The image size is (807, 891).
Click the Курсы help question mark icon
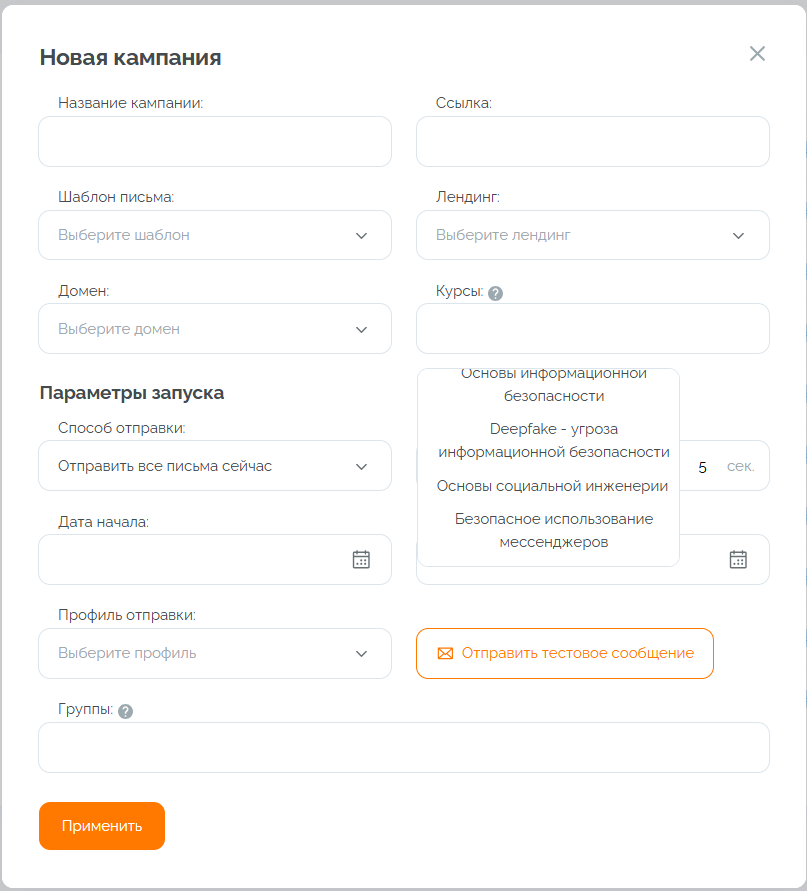coord(496,294)
